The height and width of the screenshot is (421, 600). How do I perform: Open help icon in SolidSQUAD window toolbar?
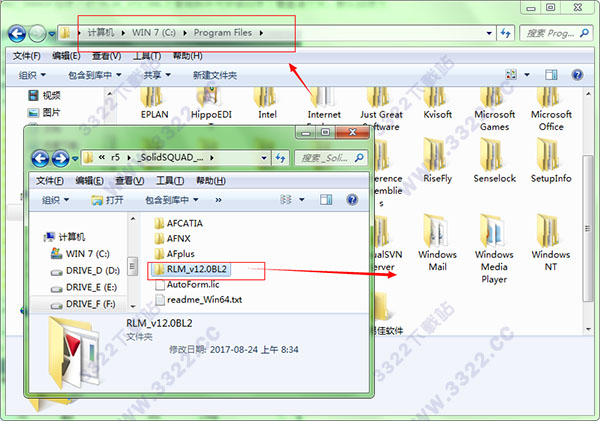[352, 199]
